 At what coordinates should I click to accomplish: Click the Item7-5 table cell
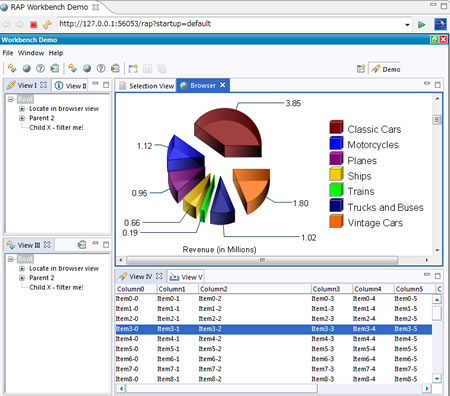pos(406,369)
